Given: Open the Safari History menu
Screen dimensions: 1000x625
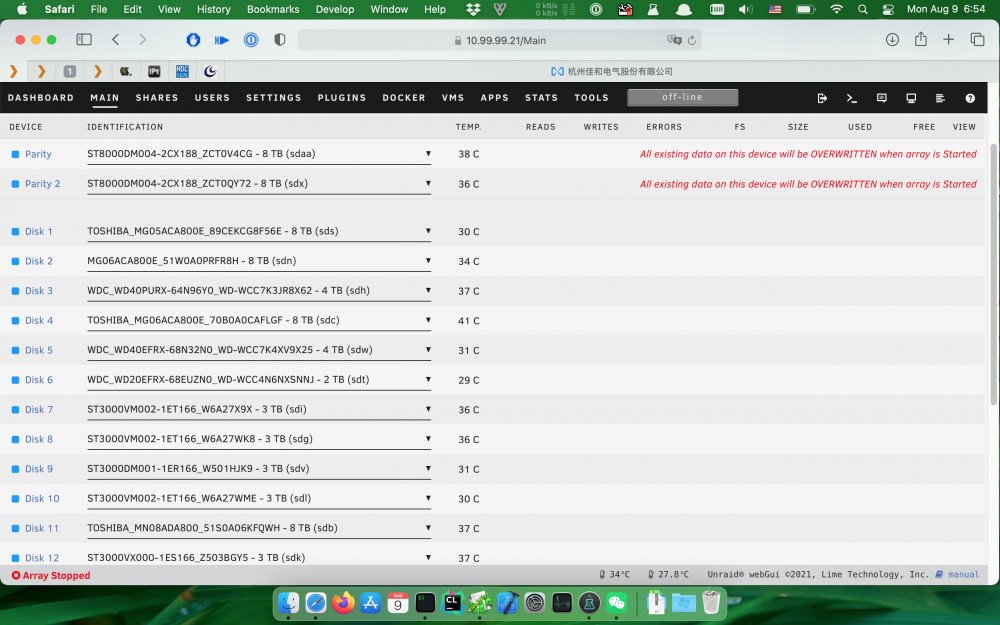Looking at the screenshot, I should click(214, 9).
